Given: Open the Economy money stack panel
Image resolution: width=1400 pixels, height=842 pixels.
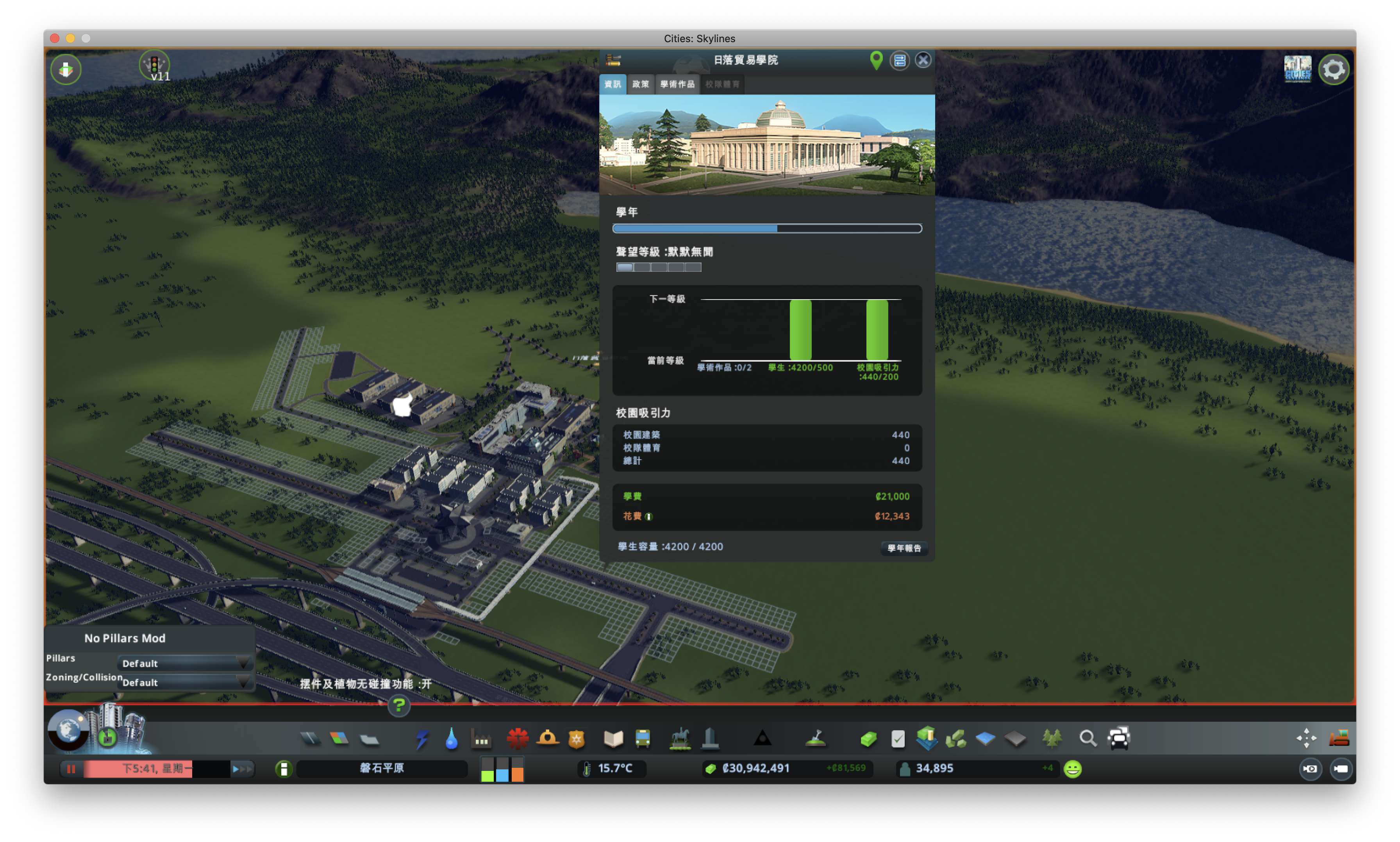Looking at the screenshot, I should pos(868,739).
